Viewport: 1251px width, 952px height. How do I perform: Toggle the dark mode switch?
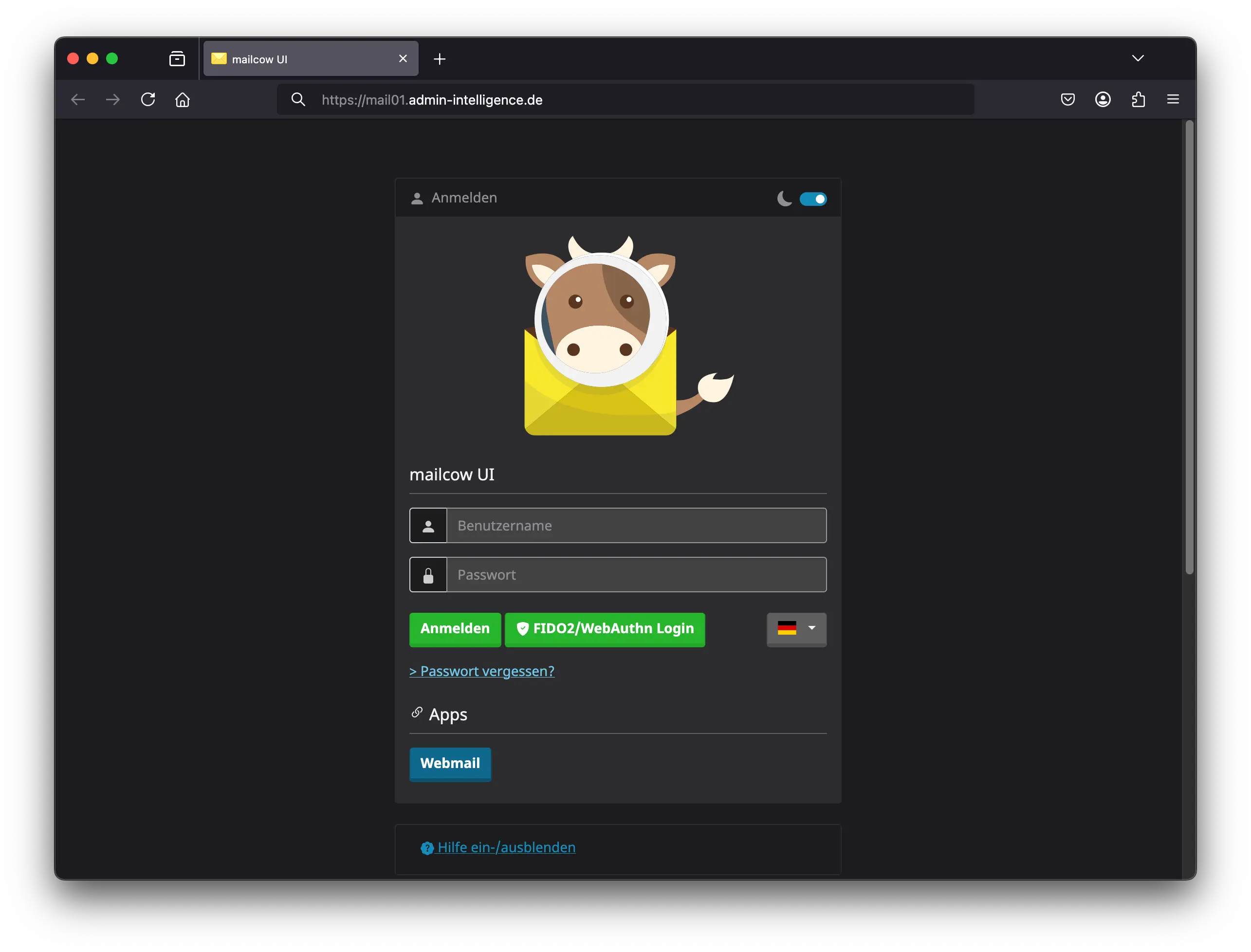pos(812,199)
